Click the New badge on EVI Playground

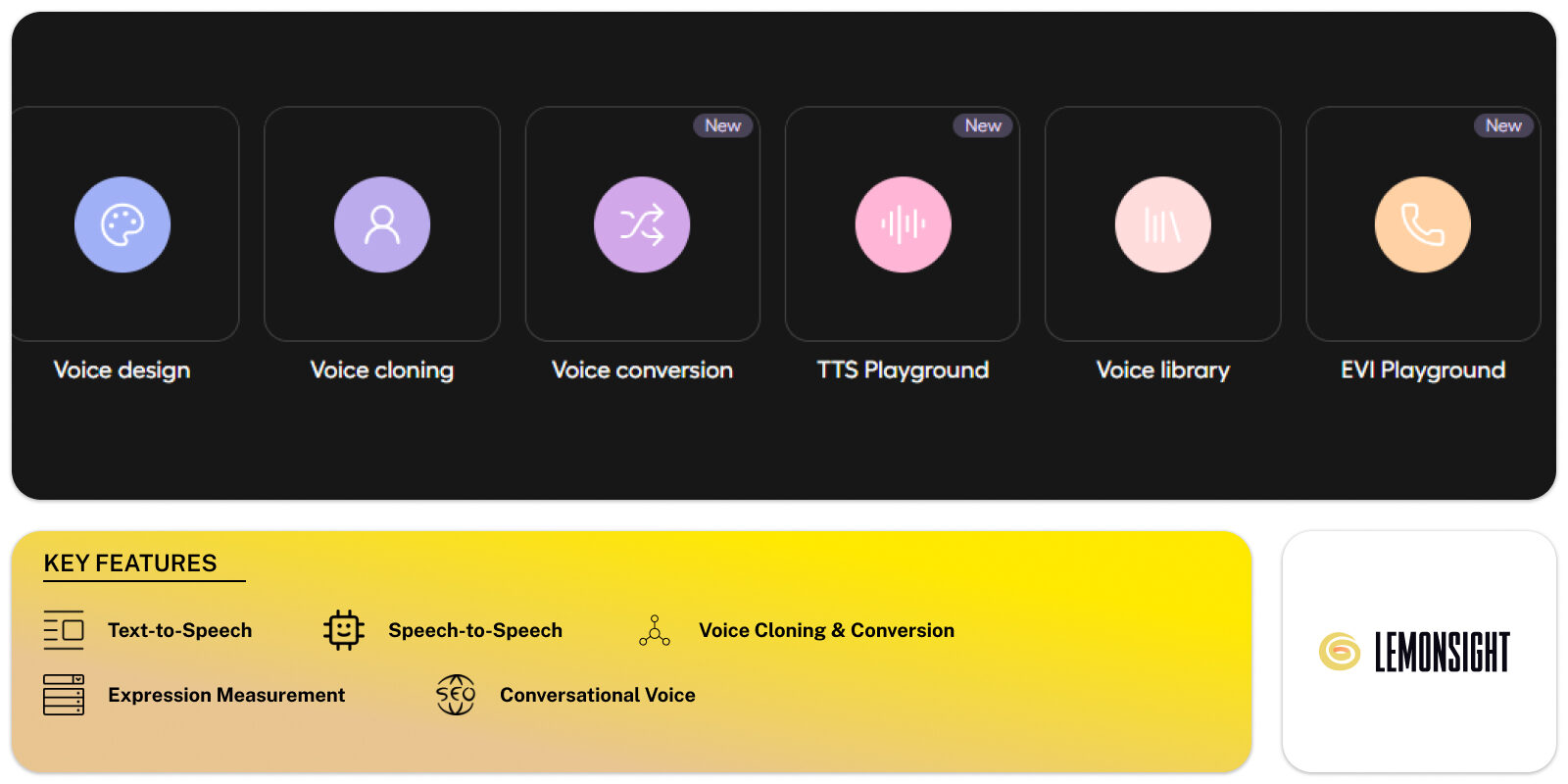click(x=1503, y=125)
